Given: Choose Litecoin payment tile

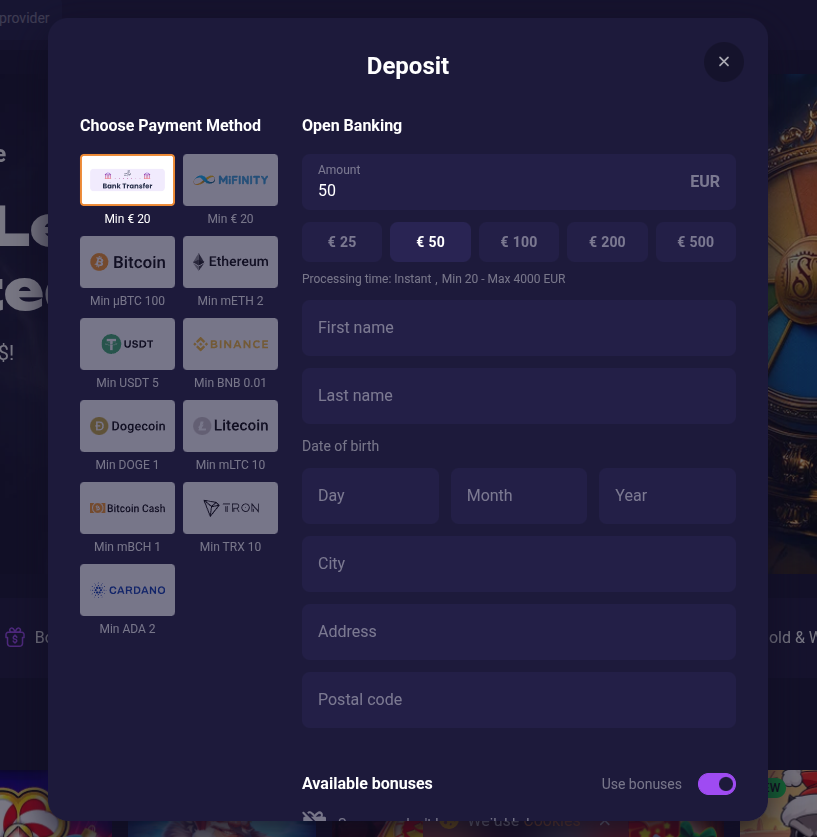Looking at the screenshot, I should pos(230,426).
